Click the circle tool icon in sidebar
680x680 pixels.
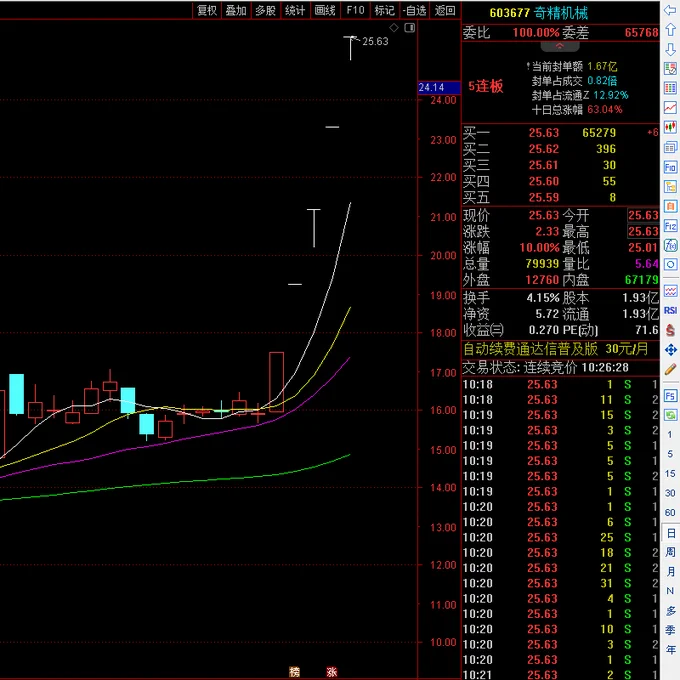click(670, 265)
